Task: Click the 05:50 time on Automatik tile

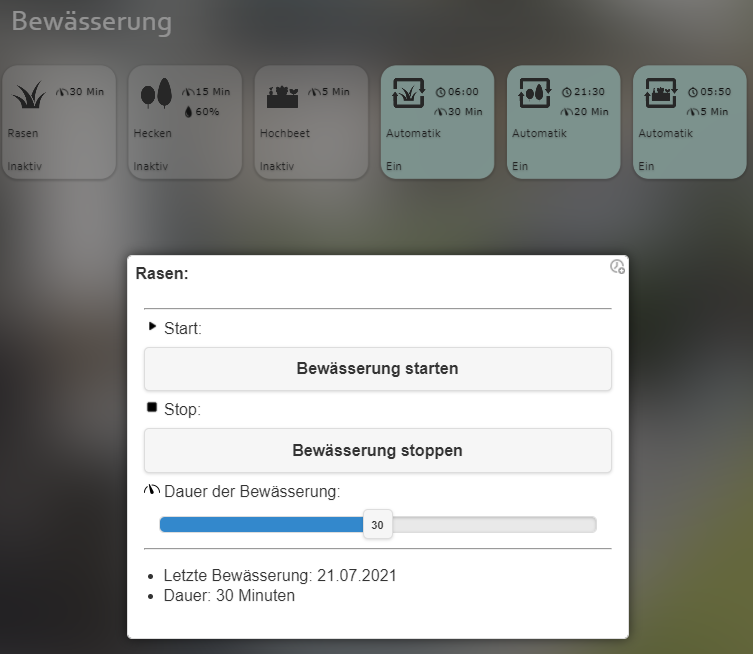Action: click(716, 92)
